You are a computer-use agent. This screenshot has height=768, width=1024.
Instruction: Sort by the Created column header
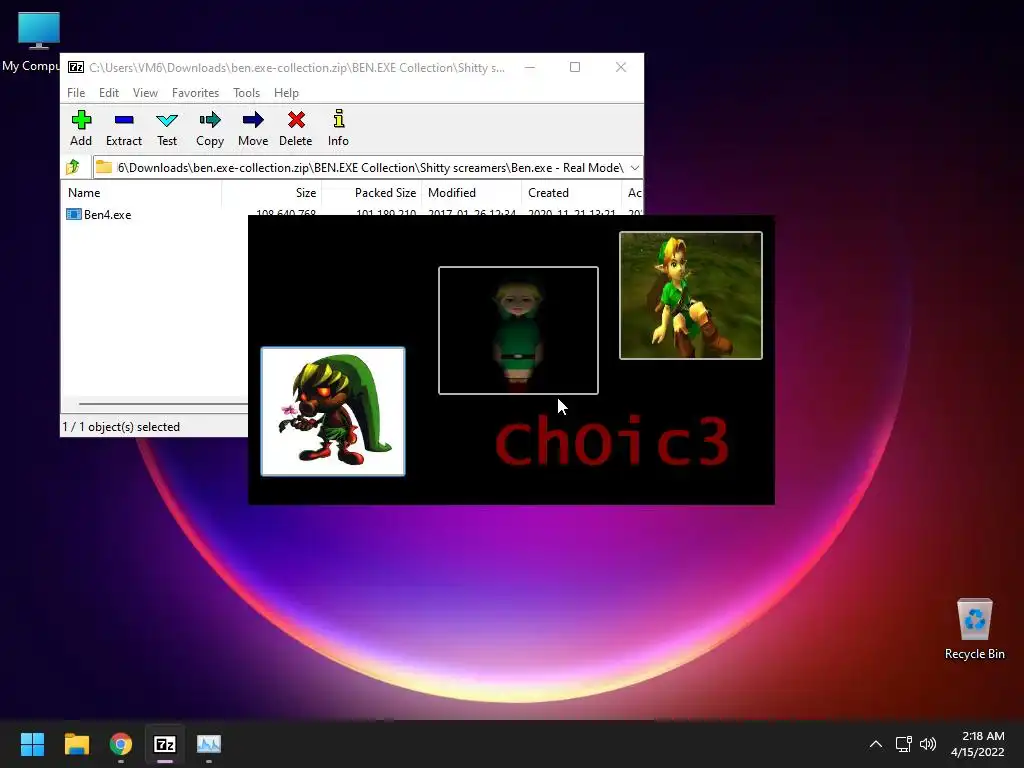click(571, 193)
